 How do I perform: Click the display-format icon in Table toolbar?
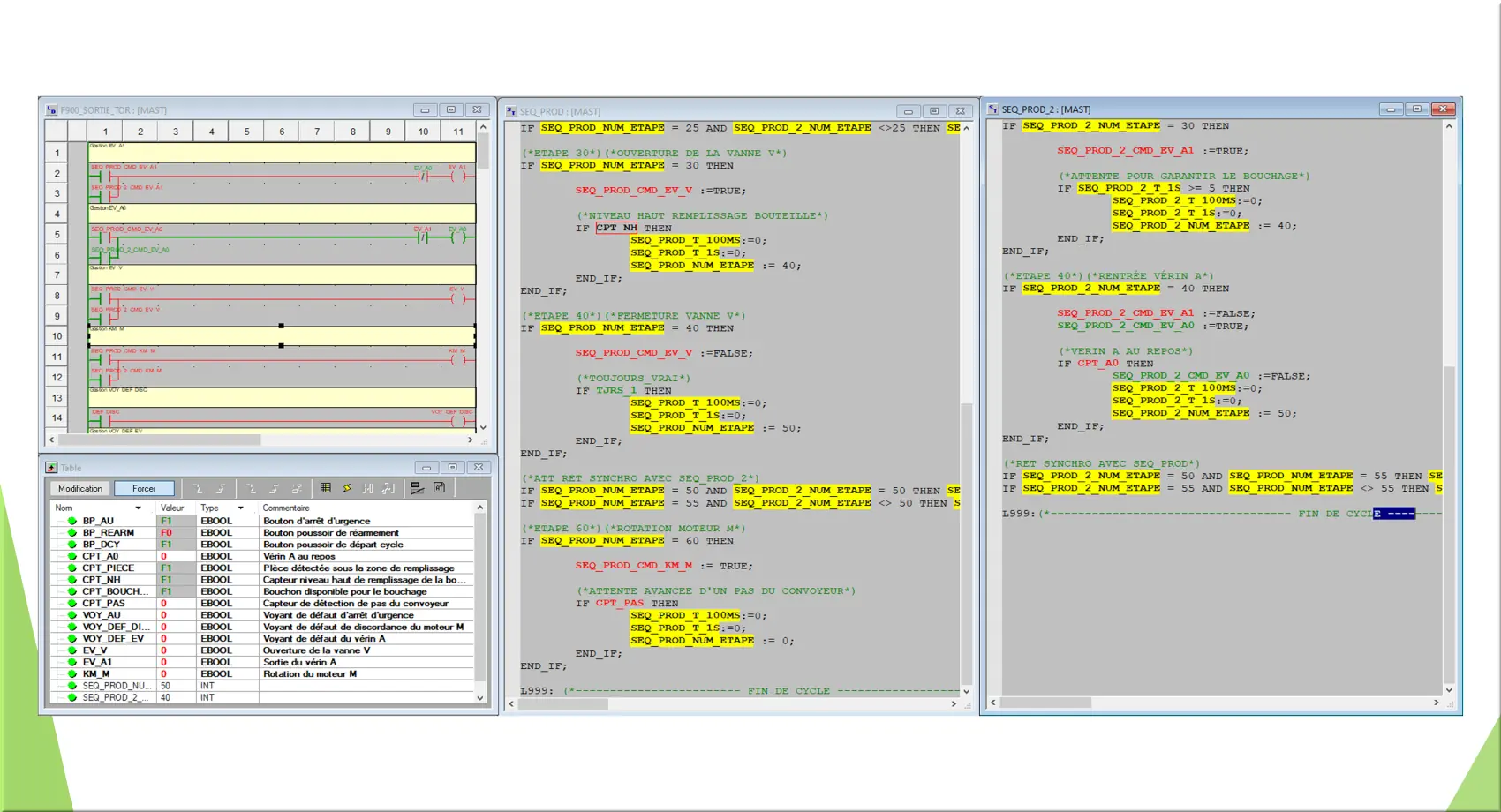pyautogui.click(x=417, y=488)
